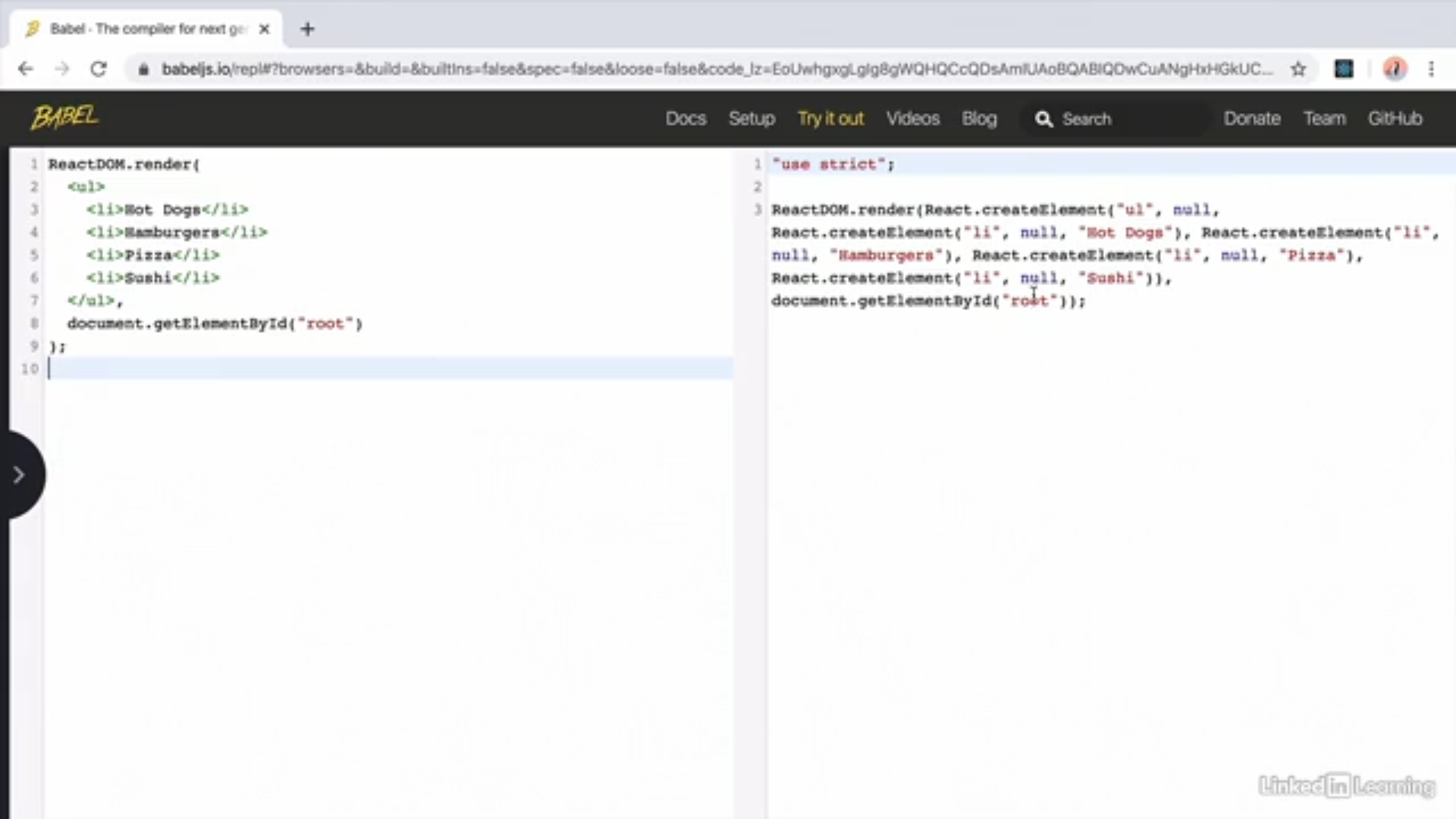Click the opening <ul> tag line
1456x819 pixels.
86,187
